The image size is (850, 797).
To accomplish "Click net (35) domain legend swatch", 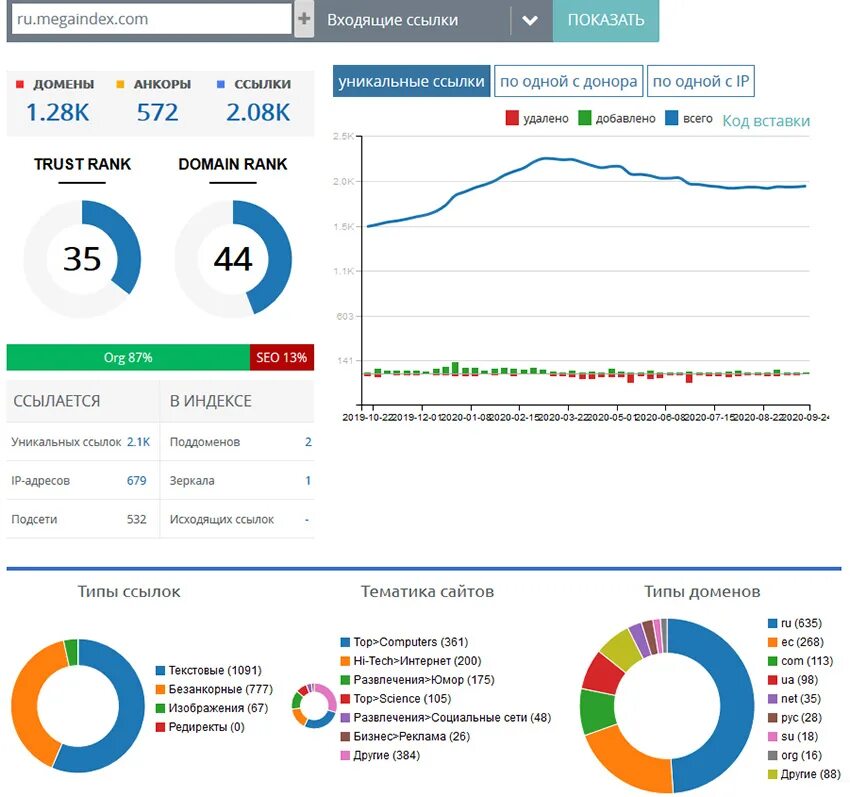I will pyautogui.click(x=772, y=699).
